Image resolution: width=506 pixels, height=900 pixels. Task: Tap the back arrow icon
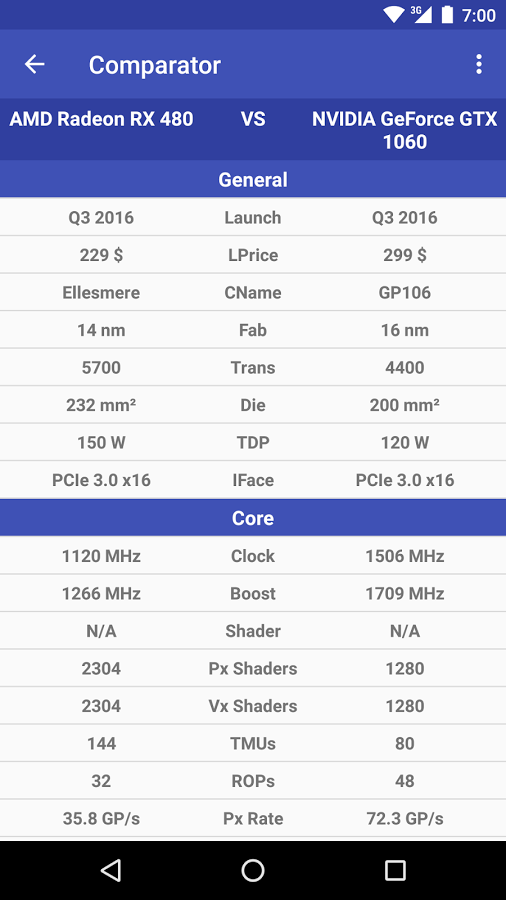(34, 64)
